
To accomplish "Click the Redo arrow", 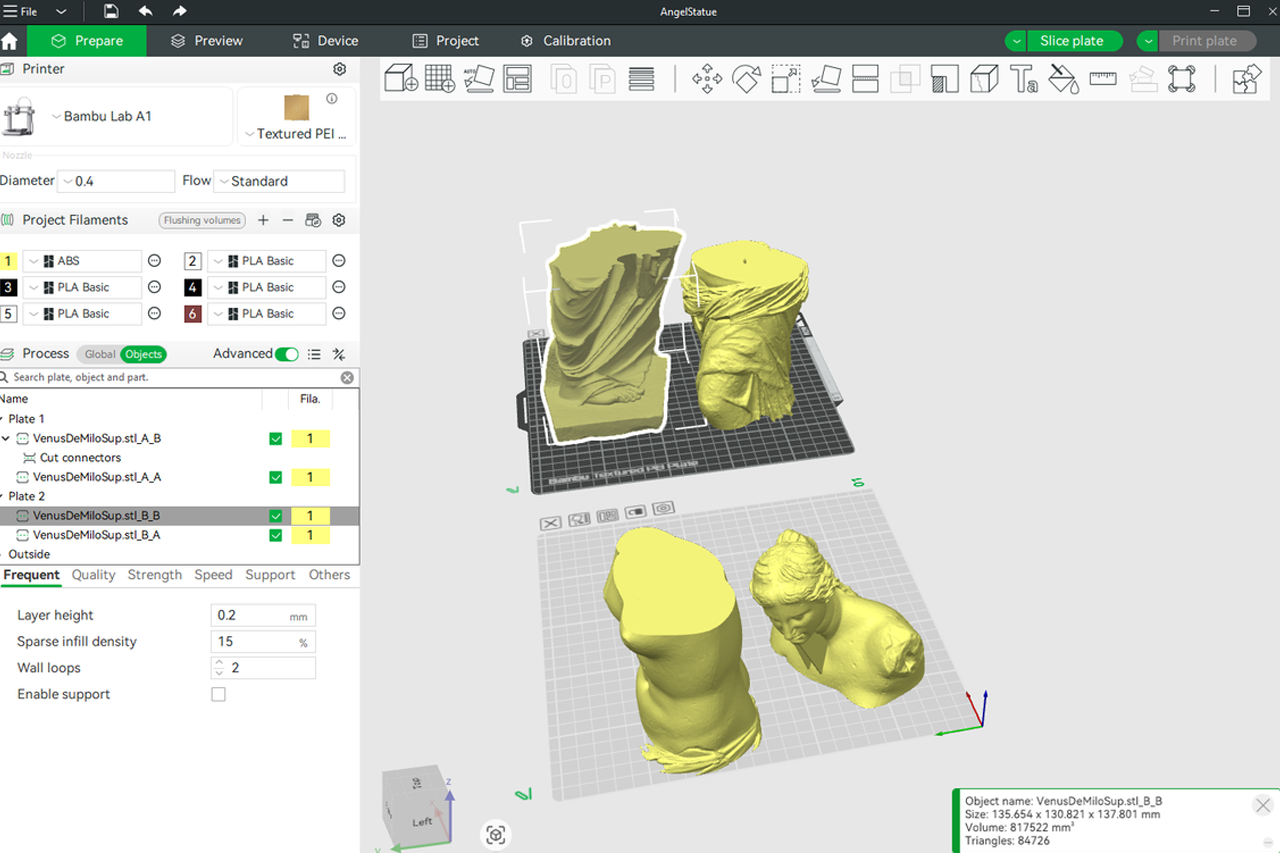I will (x=180, y=11).
